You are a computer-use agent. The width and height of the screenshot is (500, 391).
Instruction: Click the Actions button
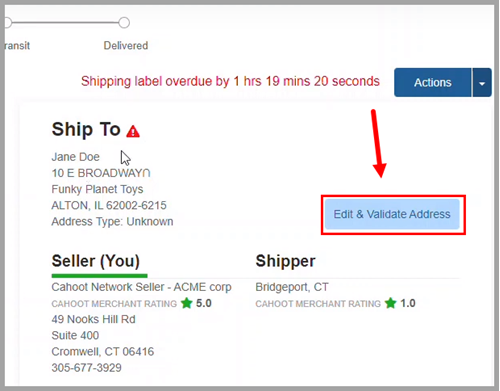coord(433,83)
